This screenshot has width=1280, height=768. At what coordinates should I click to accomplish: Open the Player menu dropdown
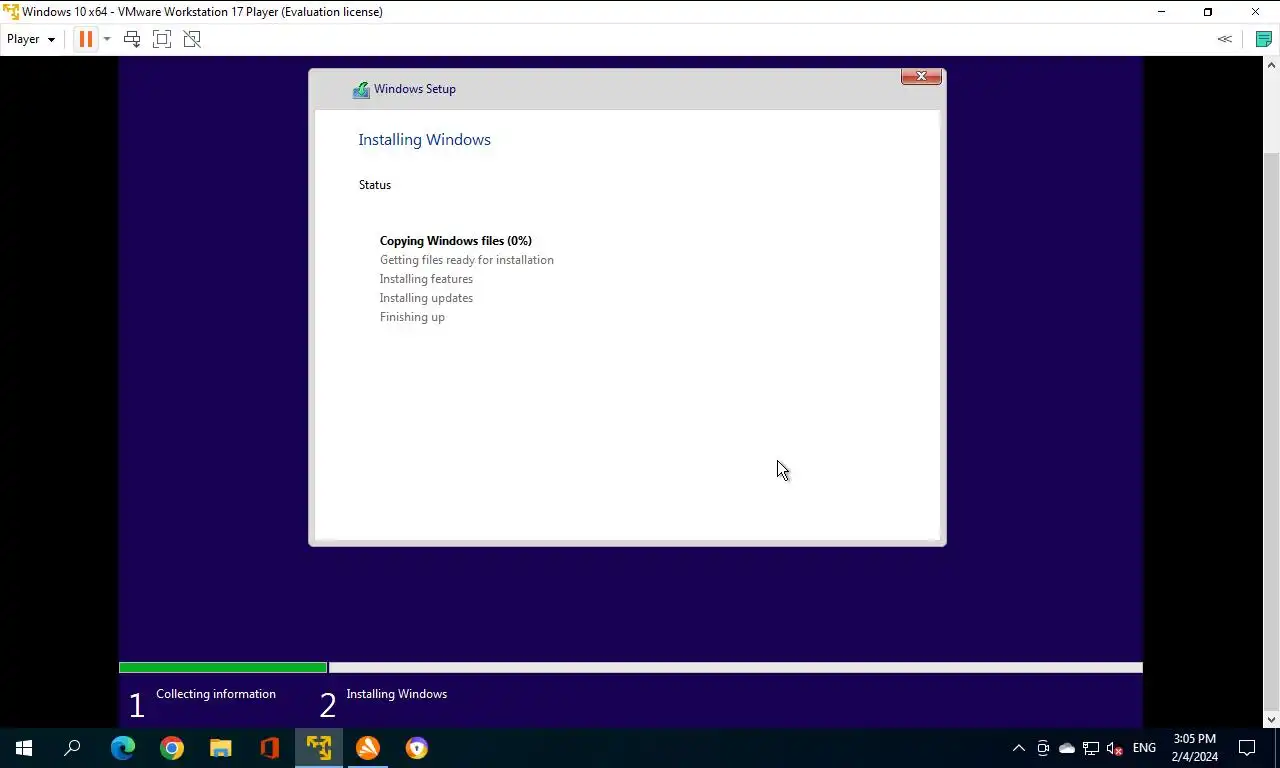click(x=31, y=39)
